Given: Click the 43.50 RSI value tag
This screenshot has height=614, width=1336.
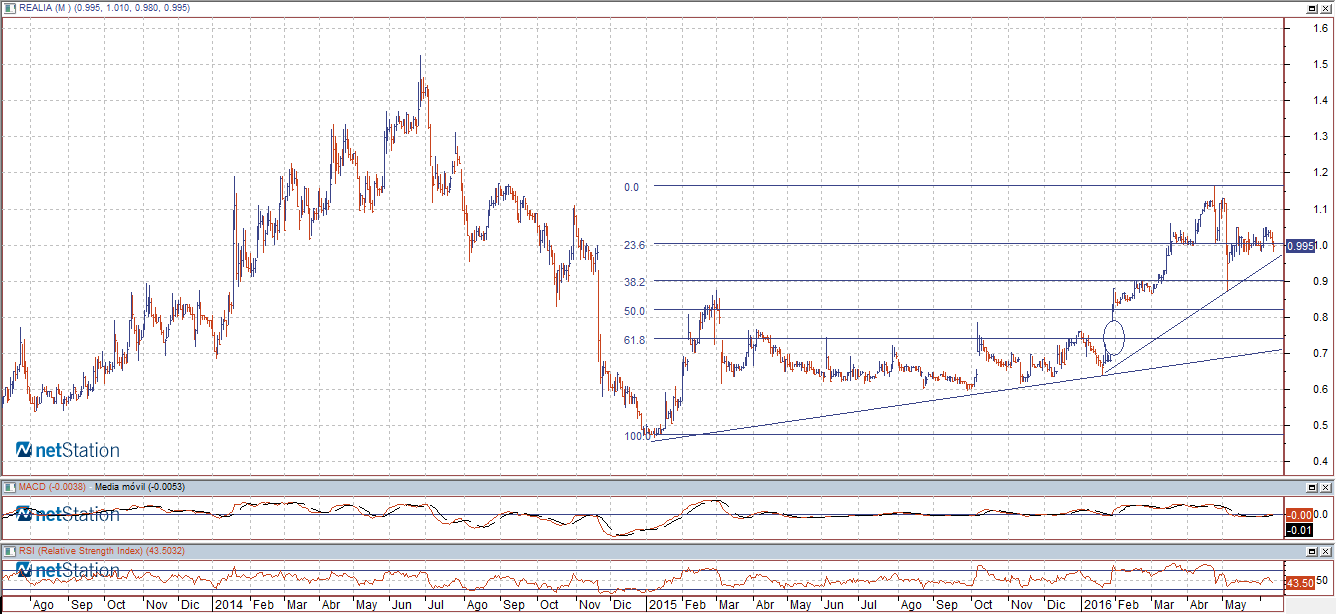Looking at the screenshot, I should 1299,582.
